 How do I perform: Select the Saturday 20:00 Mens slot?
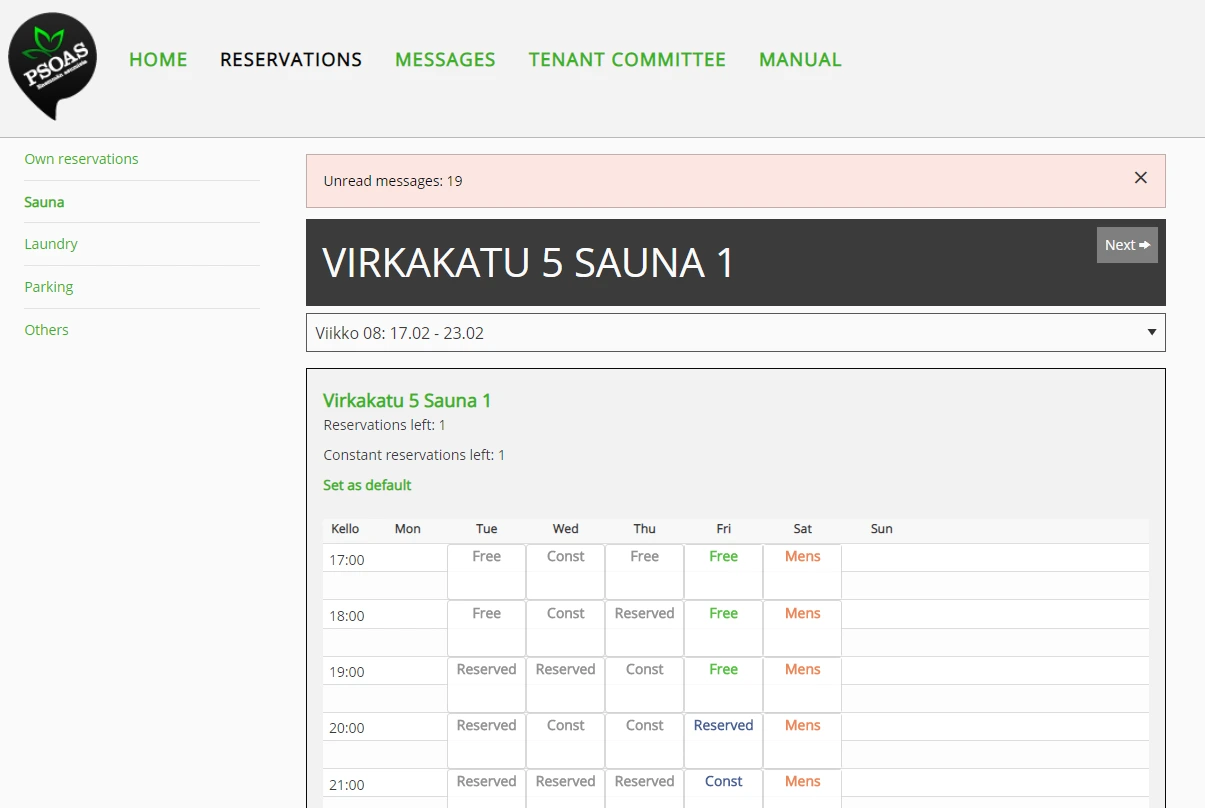[803, 740]
